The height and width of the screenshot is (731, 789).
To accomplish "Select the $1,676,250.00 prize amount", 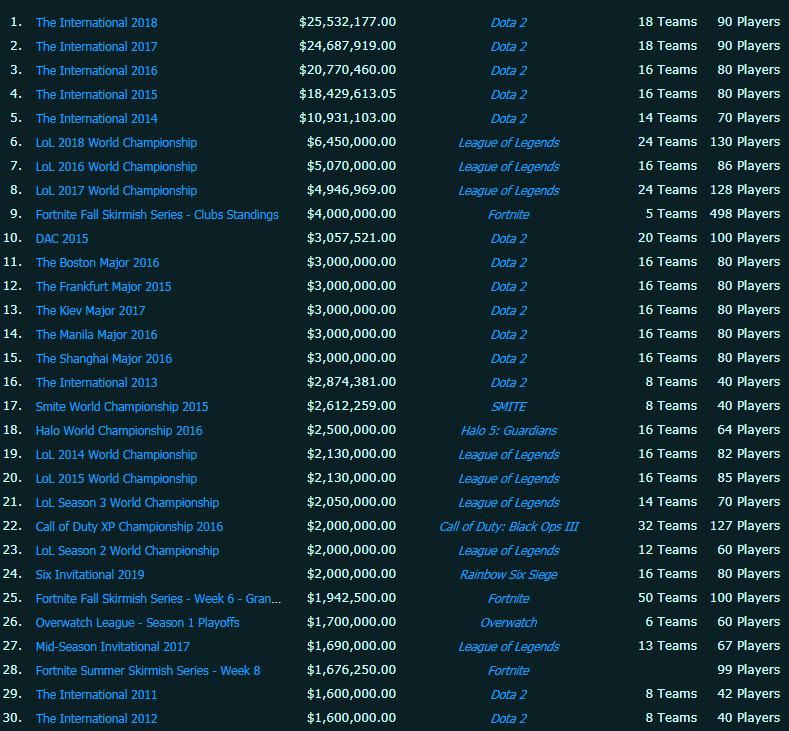I will click(x=351, y=670).
